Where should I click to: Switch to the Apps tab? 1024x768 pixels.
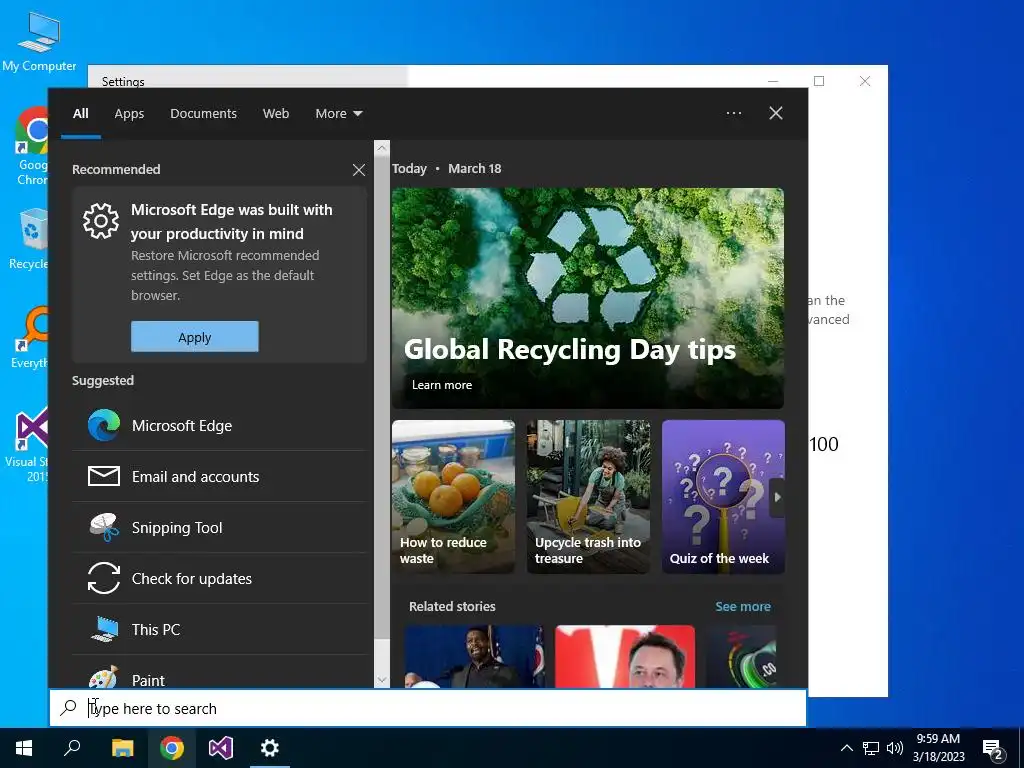point(129,114)
